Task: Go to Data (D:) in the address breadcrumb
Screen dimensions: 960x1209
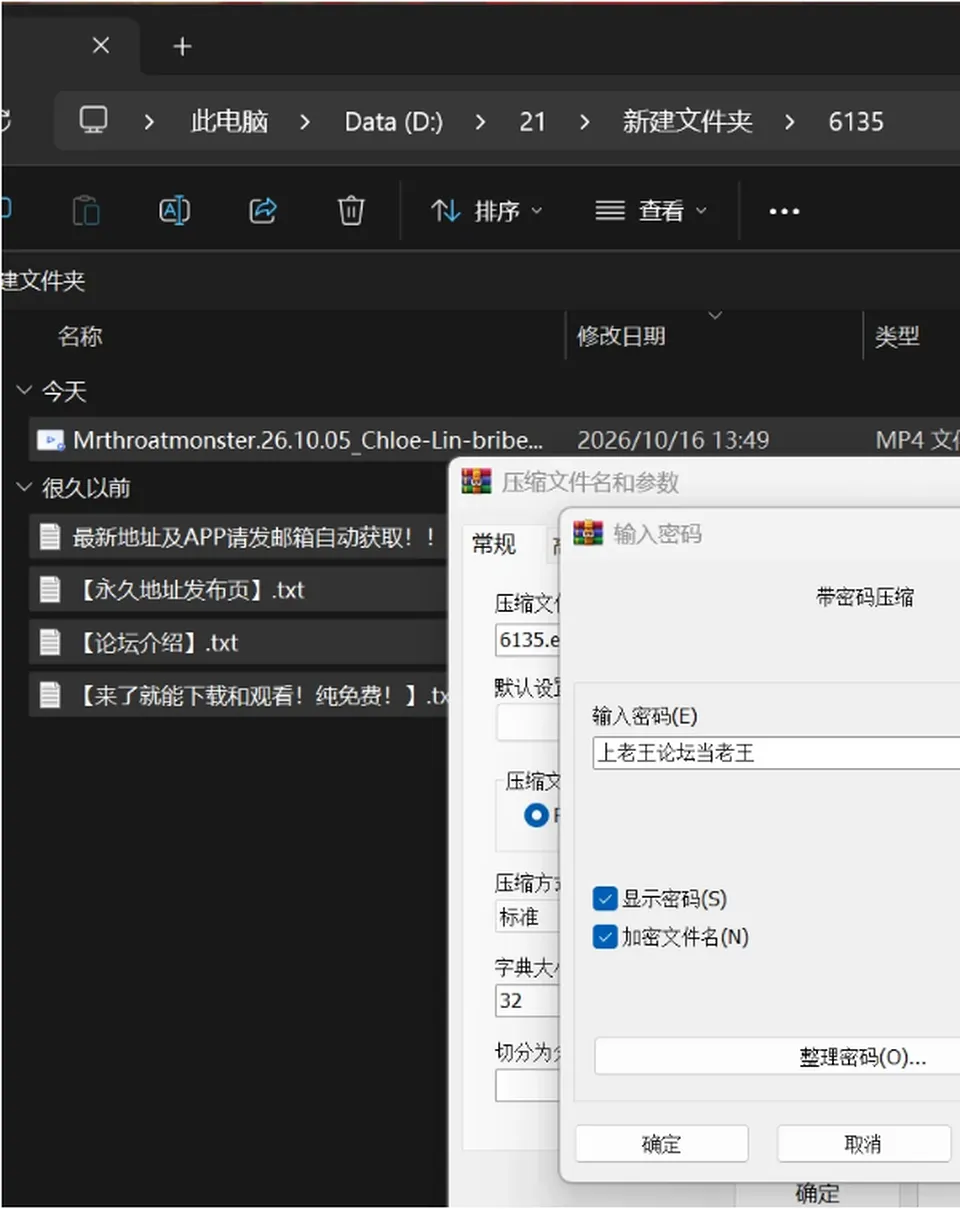Action: point(394,122)
